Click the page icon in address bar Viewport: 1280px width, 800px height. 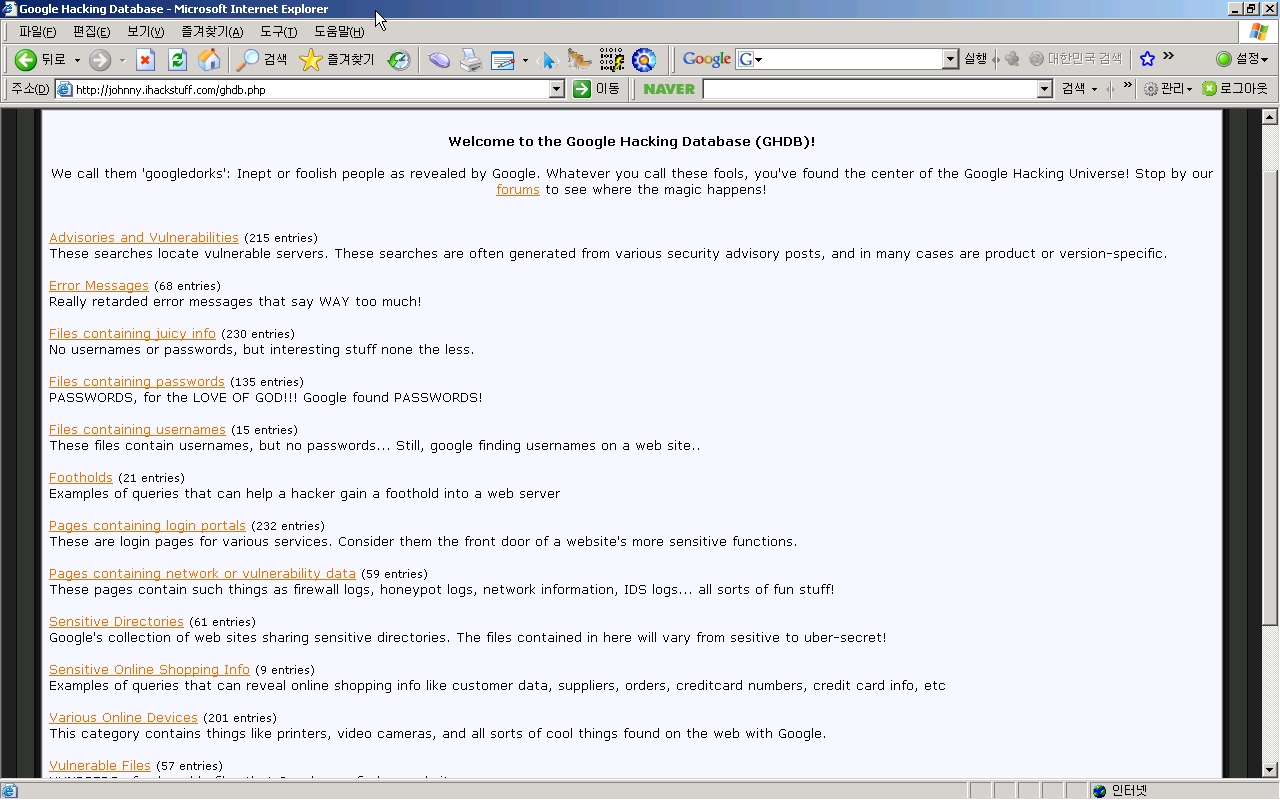point(65,89)
